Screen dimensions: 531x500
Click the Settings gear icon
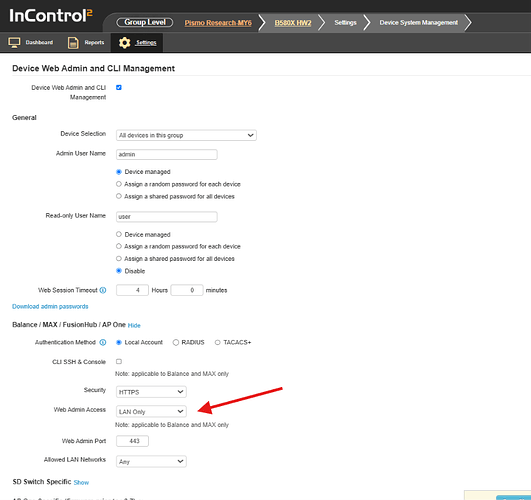[x=124, y=43]
